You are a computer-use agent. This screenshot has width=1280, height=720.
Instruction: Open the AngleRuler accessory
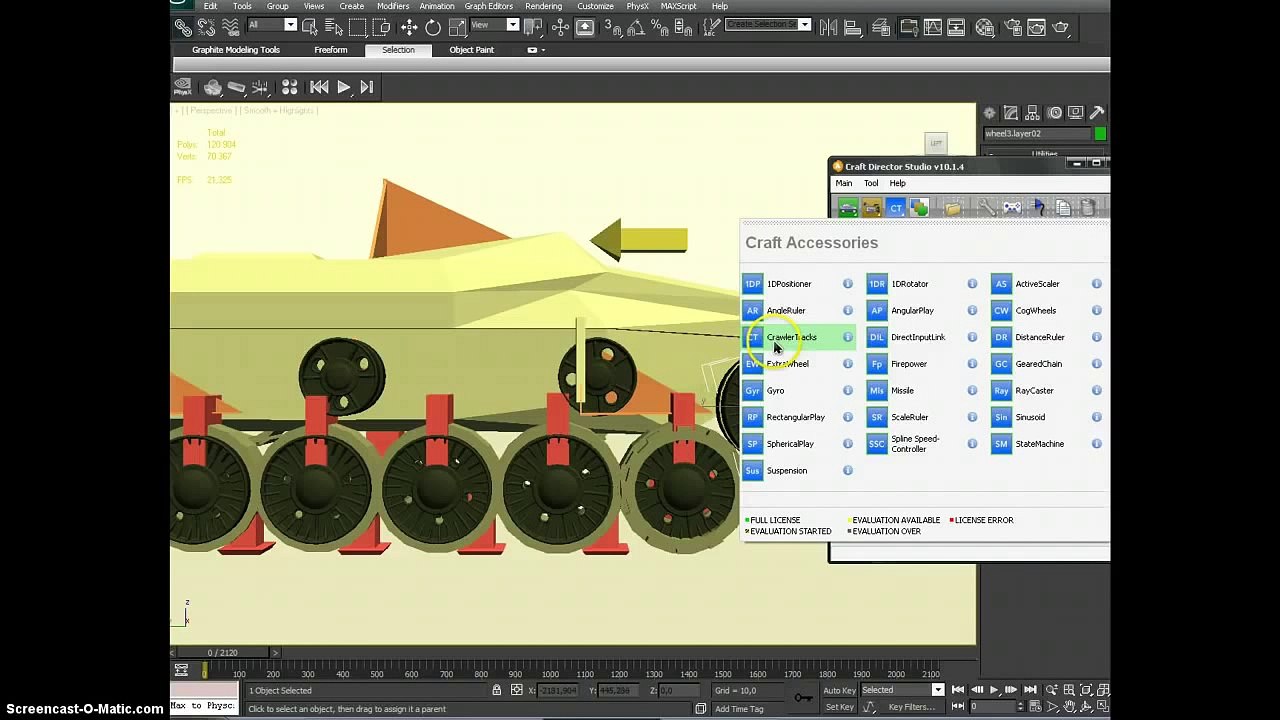tap(786, 311)
